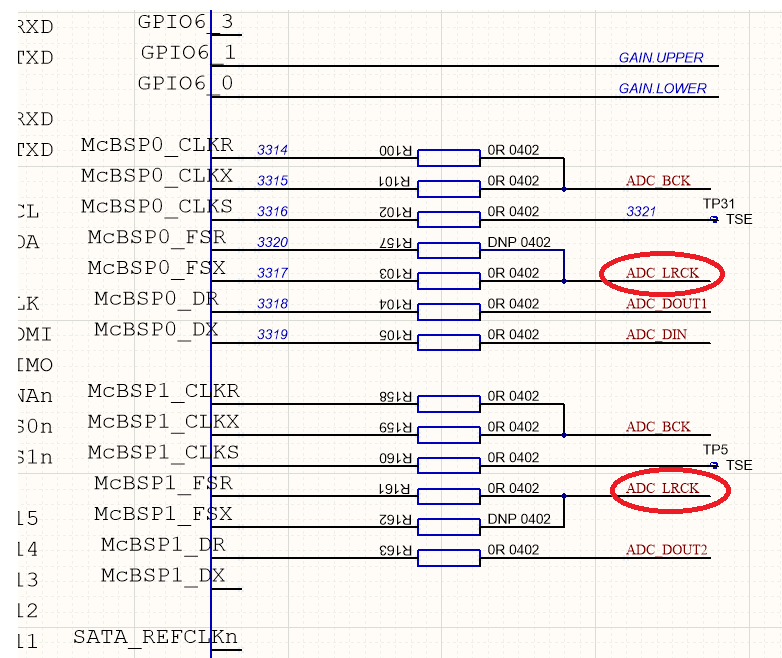
Task: Select net number 3316
Action: point(272,212)
